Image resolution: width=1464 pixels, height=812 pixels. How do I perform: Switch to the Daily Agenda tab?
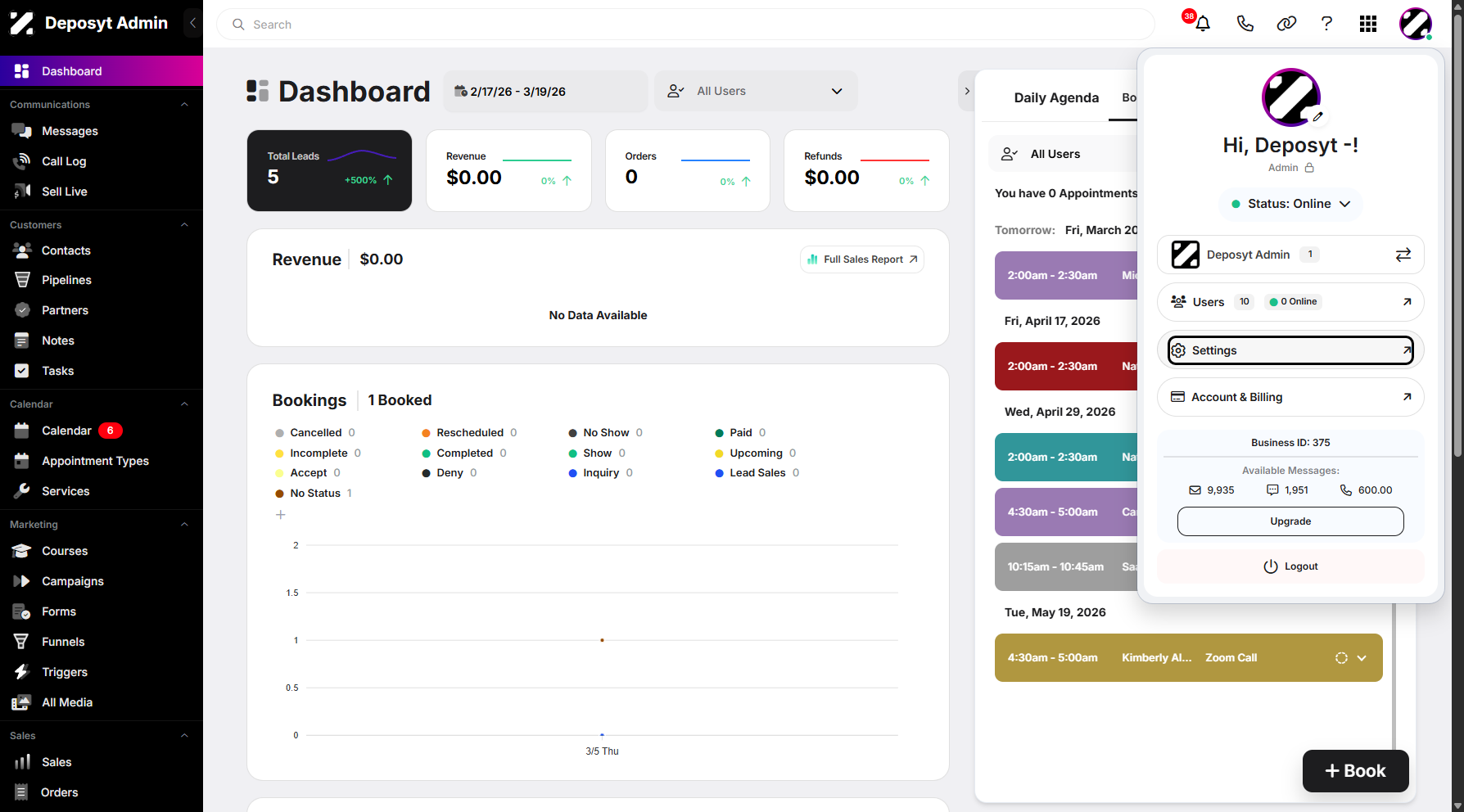click(1056, 97)
